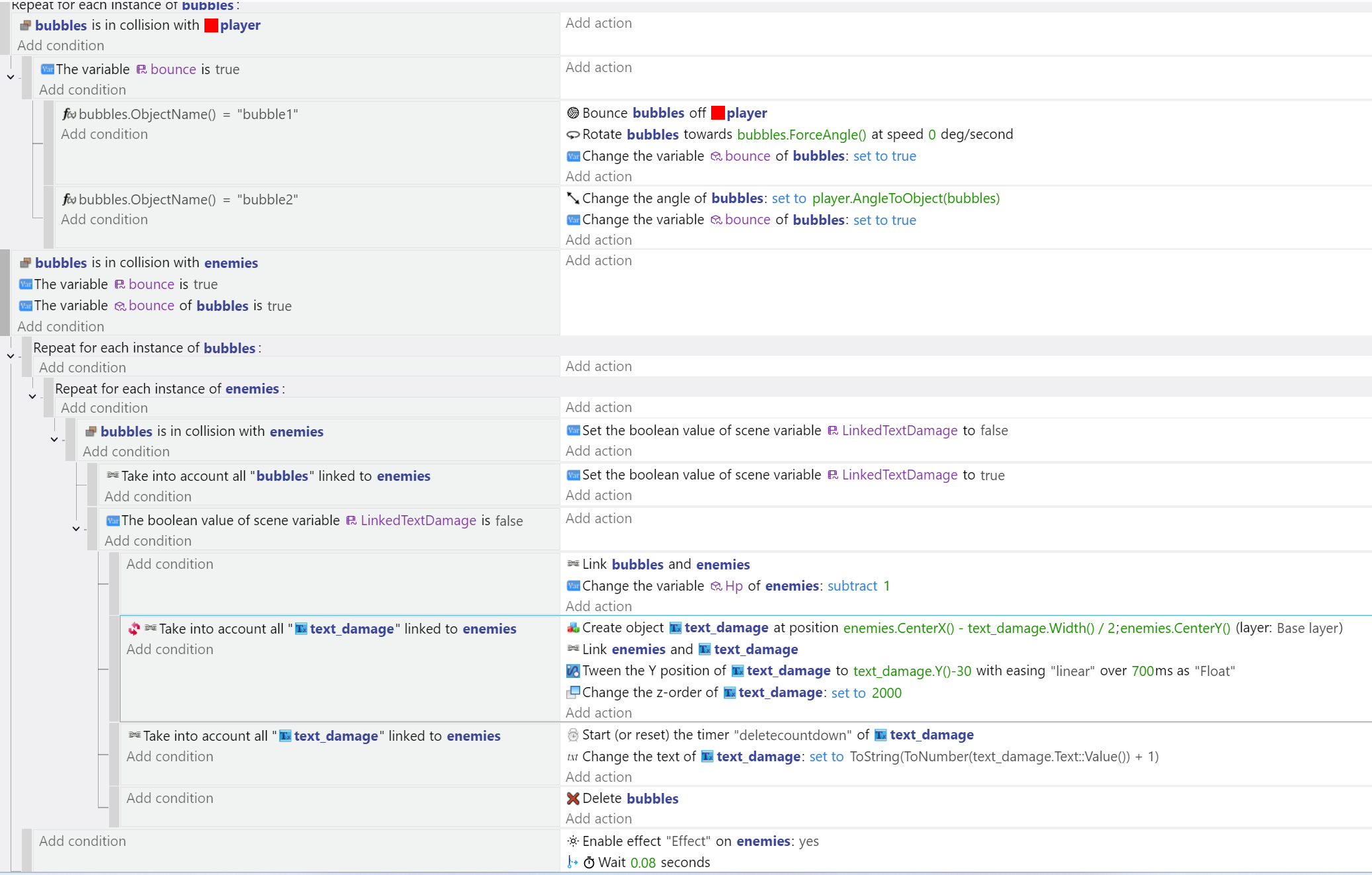
Task: Collapse the top bubbles collision event chevron
Action: coord(11,76)
